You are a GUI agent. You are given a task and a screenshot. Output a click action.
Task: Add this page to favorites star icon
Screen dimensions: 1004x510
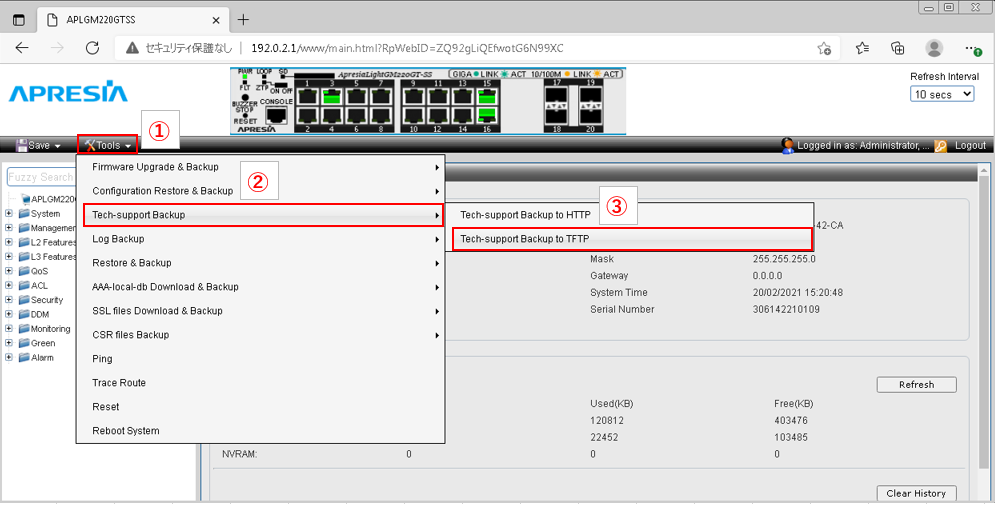coord(824,49)
